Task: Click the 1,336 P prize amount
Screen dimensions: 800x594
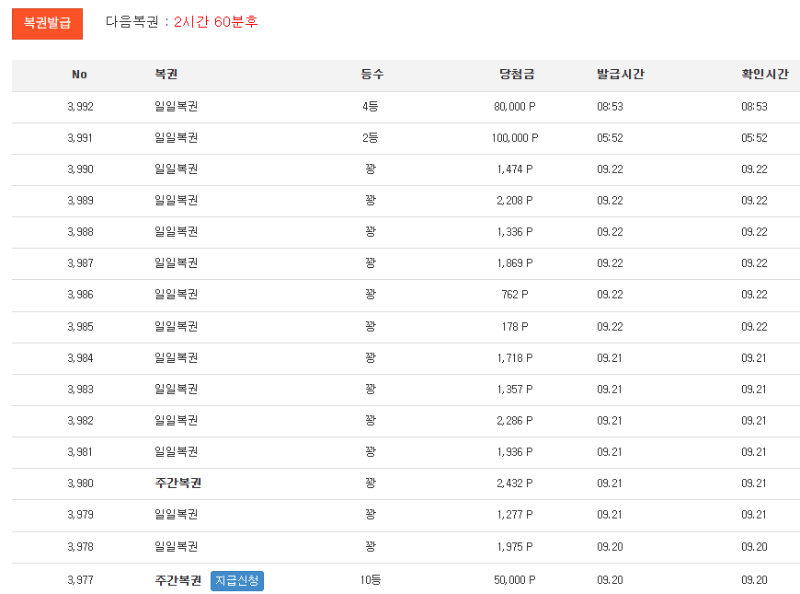Action: tap(515, 232)
